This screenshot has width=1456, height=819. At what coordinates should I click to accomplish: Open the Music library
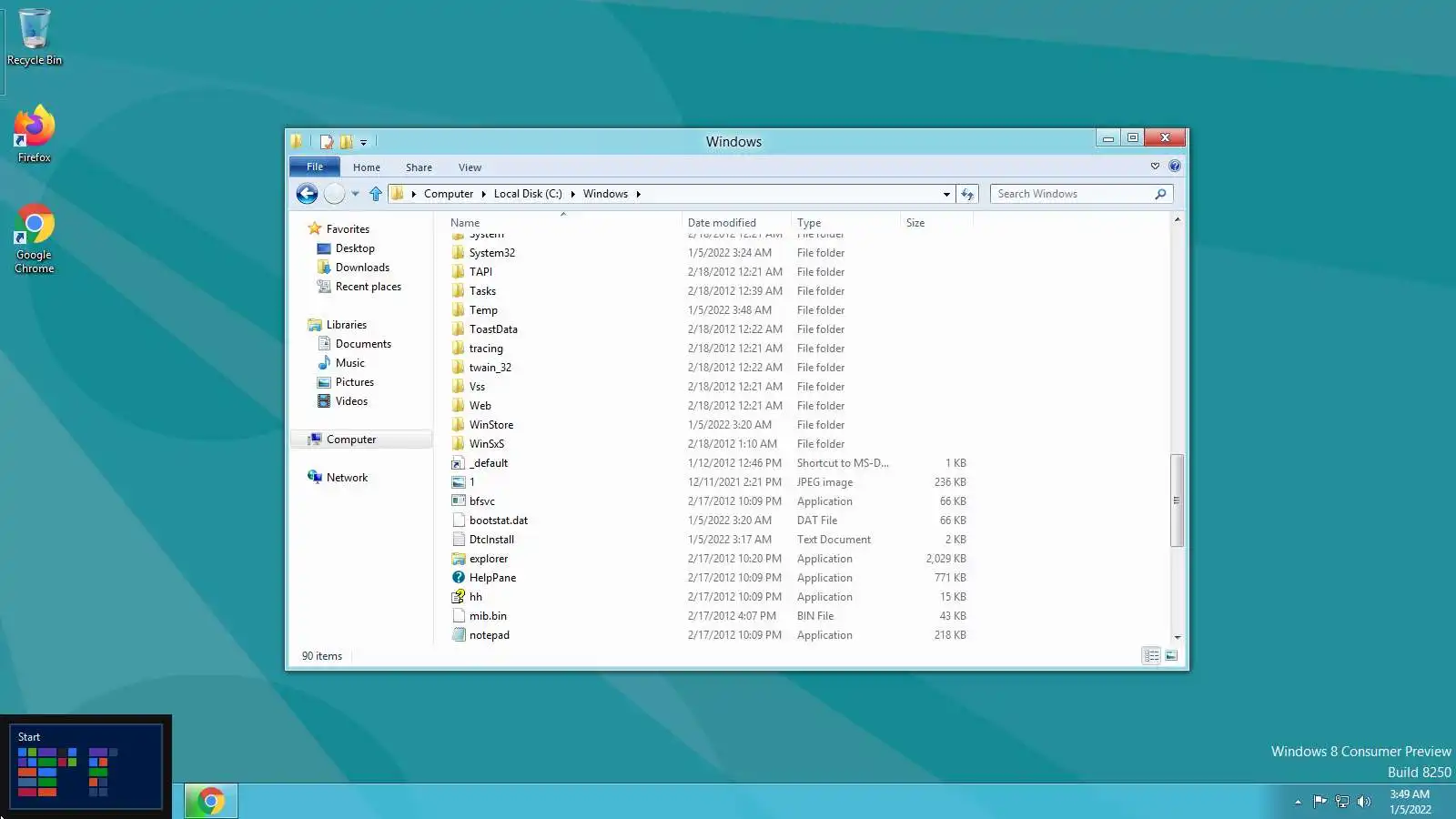tap(350, 363)
